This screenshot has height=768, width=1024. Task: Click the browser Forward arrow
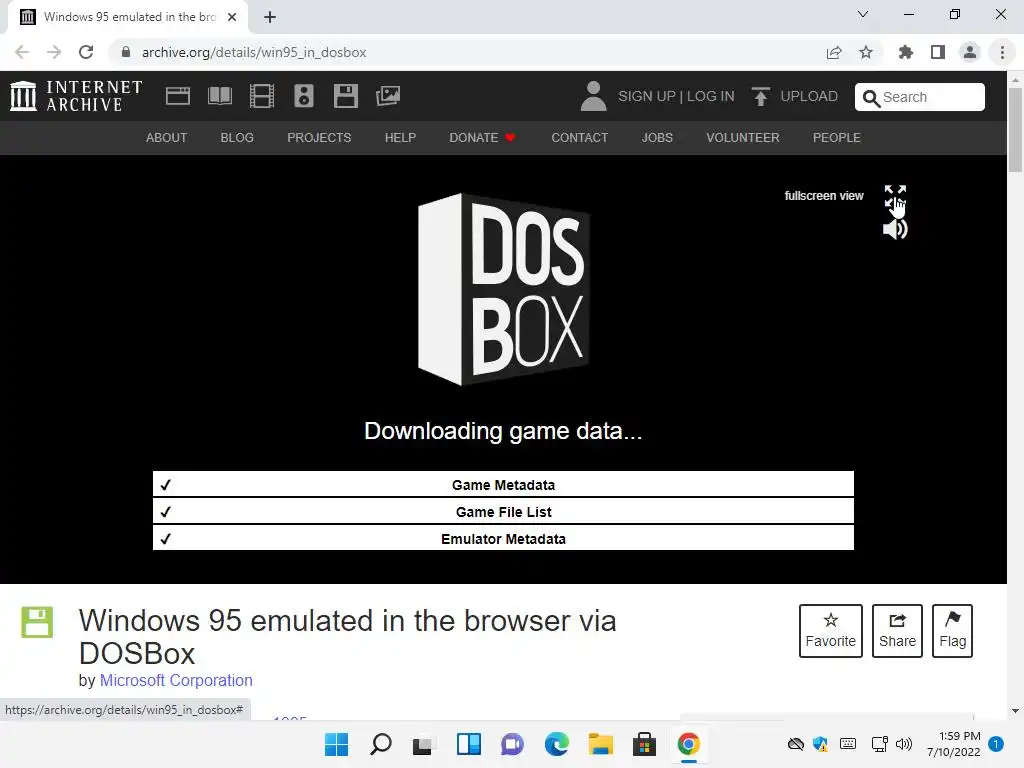(x=54, y=52)
